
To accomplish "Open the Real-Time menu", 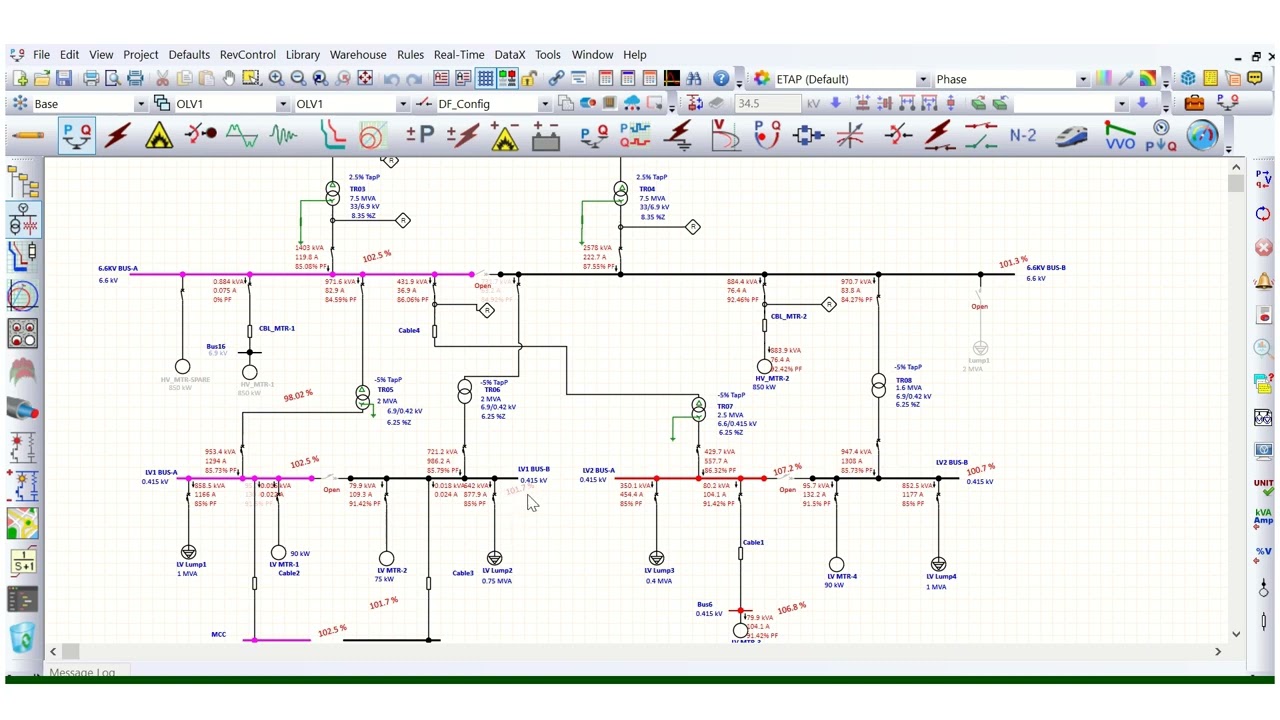I will (x=459, y=55).
